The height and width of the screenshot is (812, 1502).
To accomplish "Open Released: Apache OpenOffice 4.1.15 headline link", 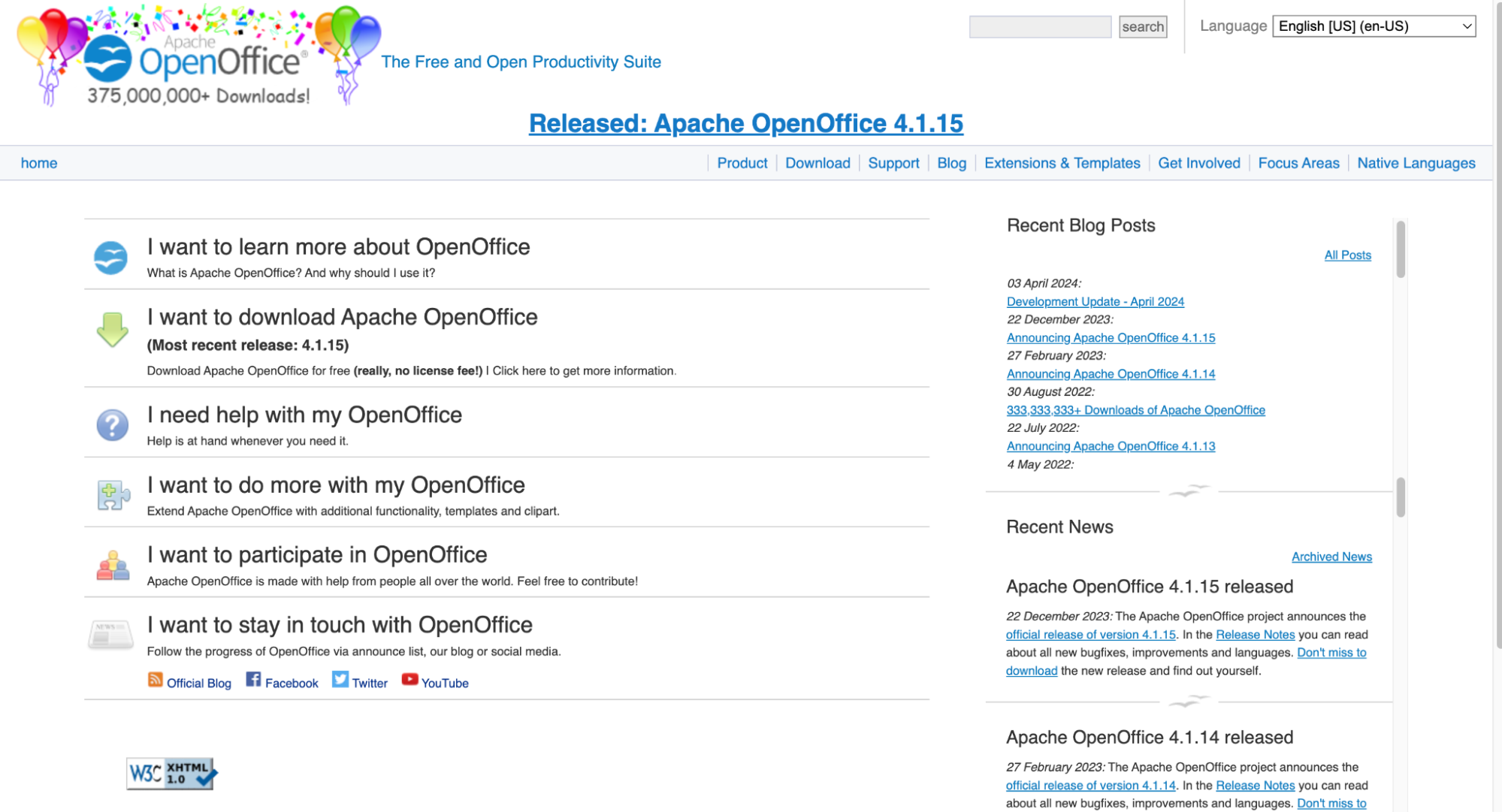I will (x=745, y=123).
